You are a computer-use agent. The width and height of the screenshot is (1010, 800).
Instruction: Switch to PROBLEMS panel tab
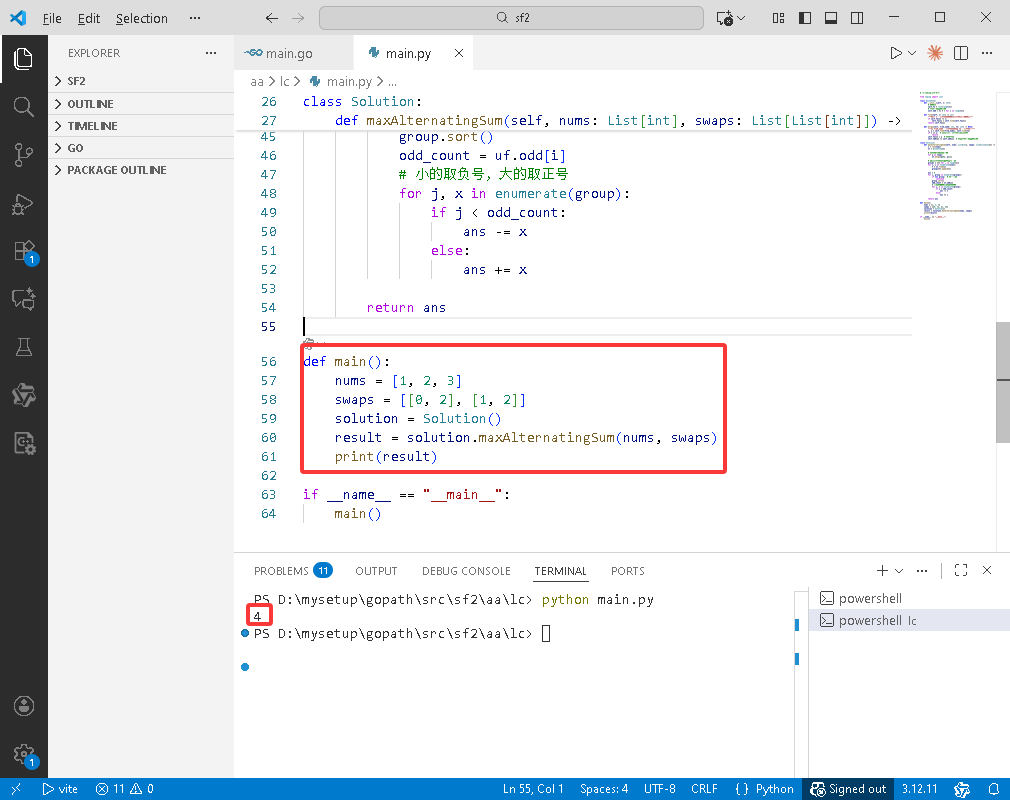pos(293,571)
